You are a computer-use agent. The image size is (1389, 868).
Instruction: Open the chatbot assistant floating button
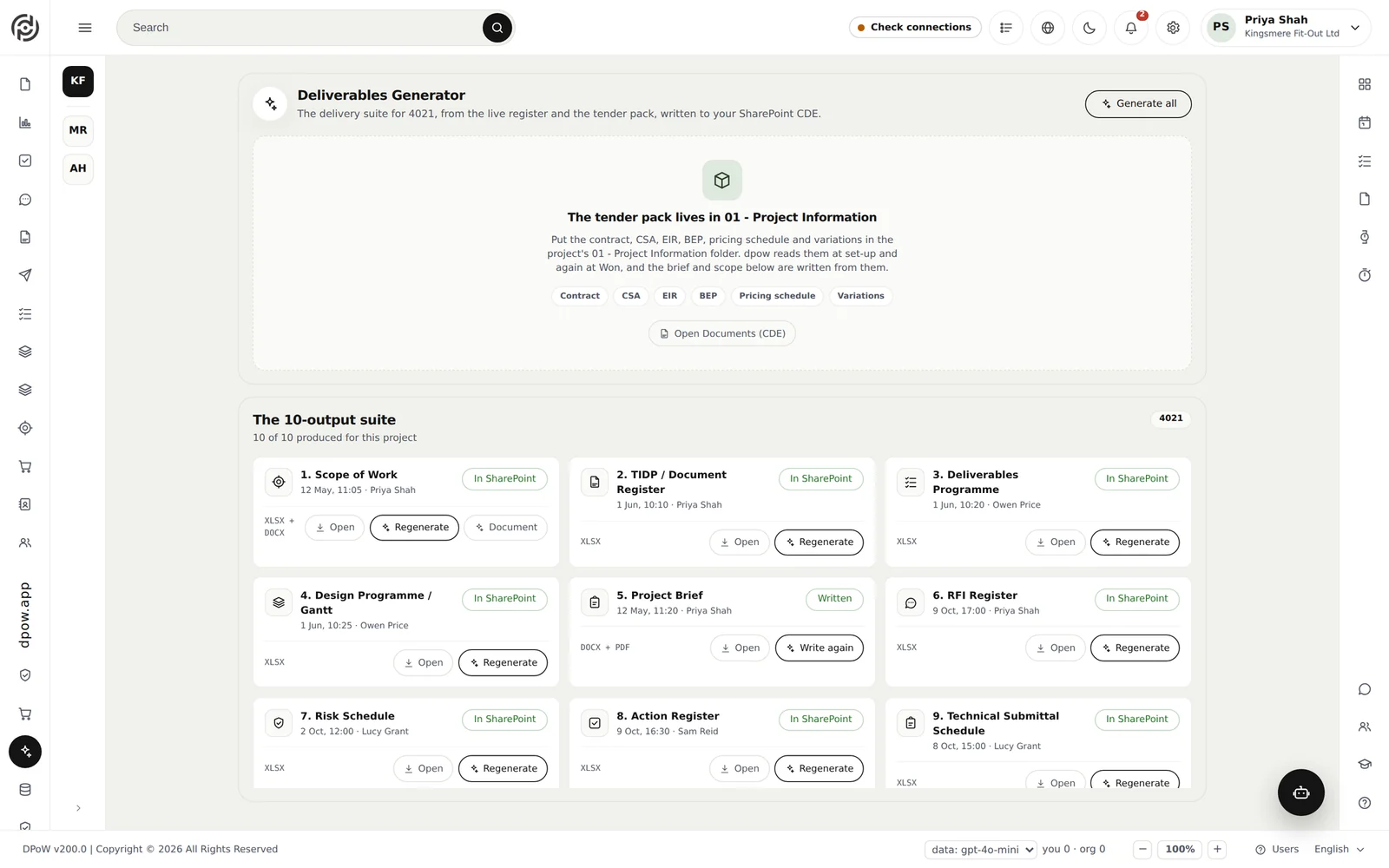(1300, 792)
